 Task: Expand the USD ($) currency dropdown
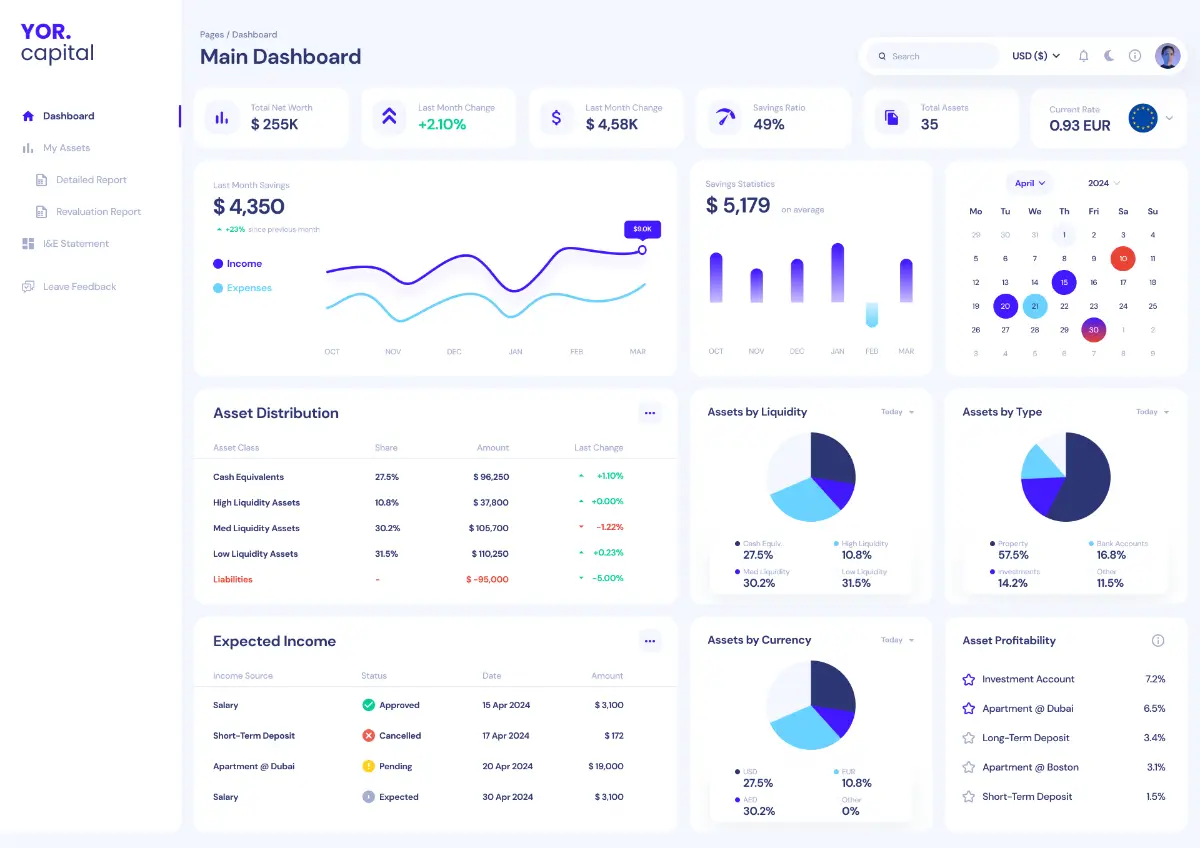(1036, 56)
